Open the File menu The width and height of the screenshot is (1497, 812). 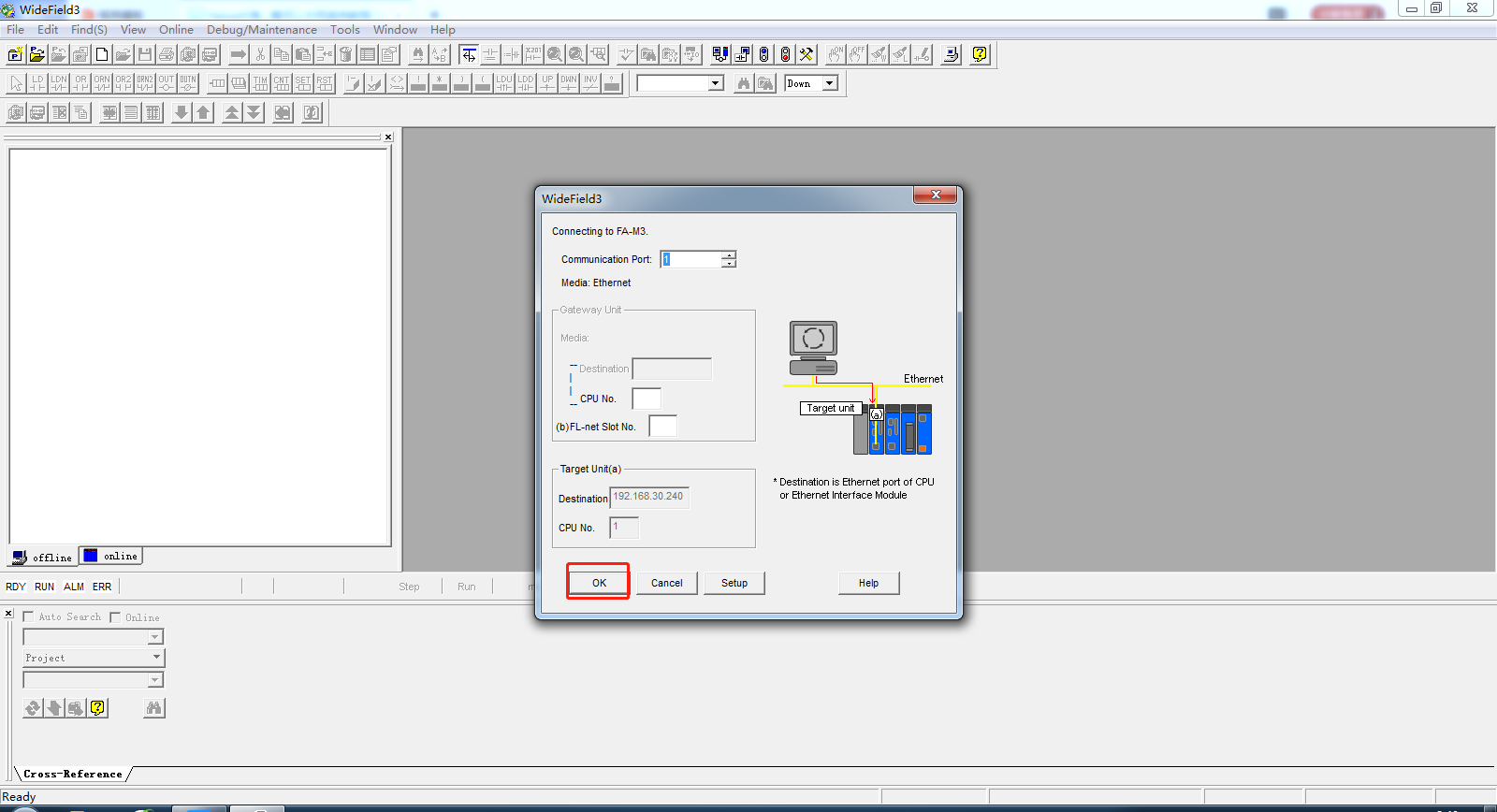click(15, 30)
